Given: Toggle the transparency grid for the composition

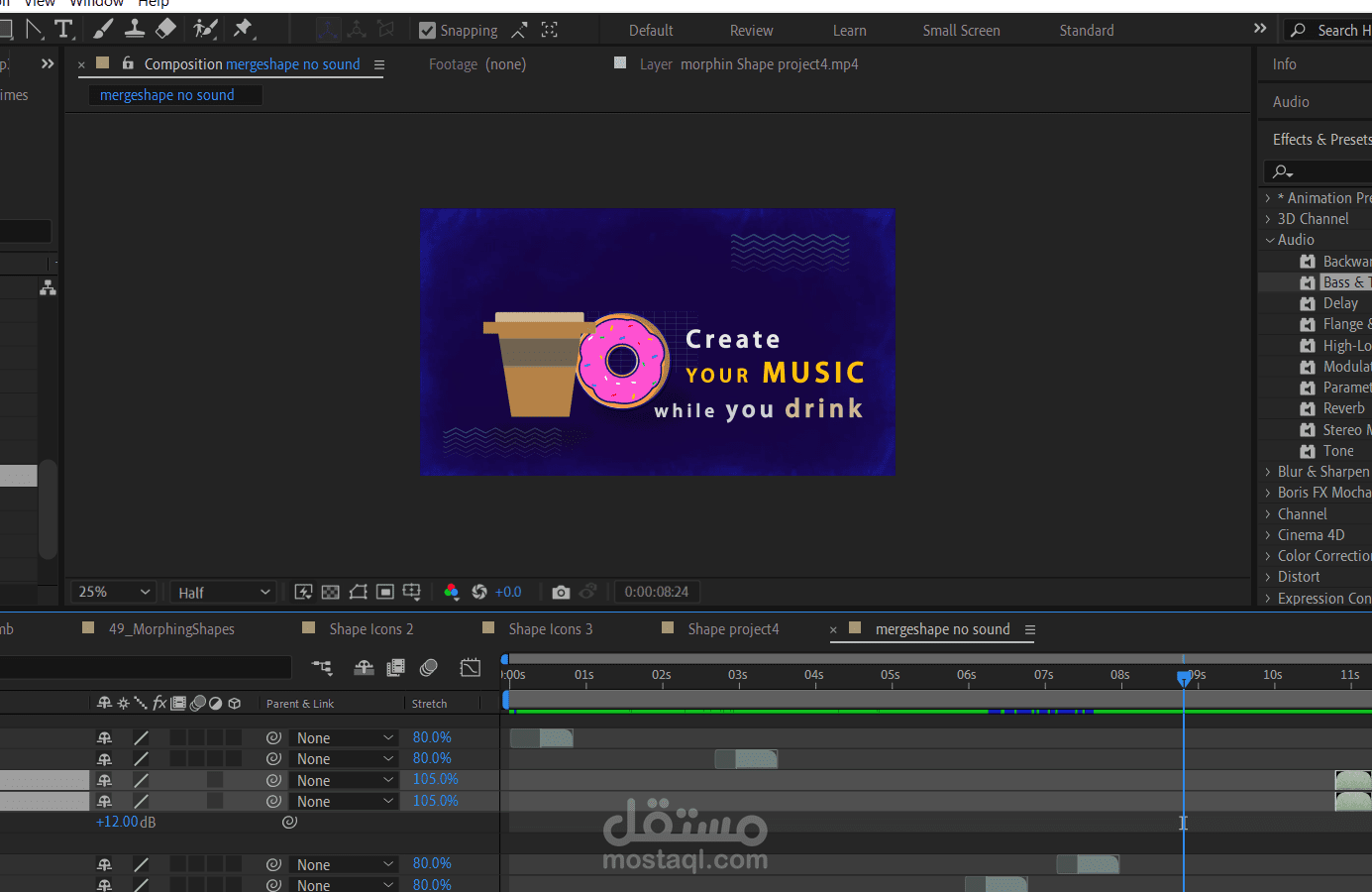Looking at the screenshot, I should 330,592.
